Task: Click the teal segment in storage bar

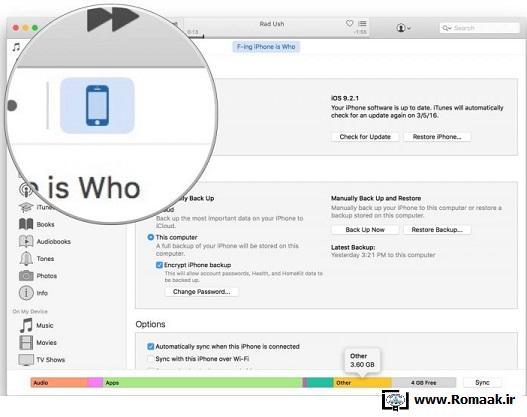Action: click(320, 382)
